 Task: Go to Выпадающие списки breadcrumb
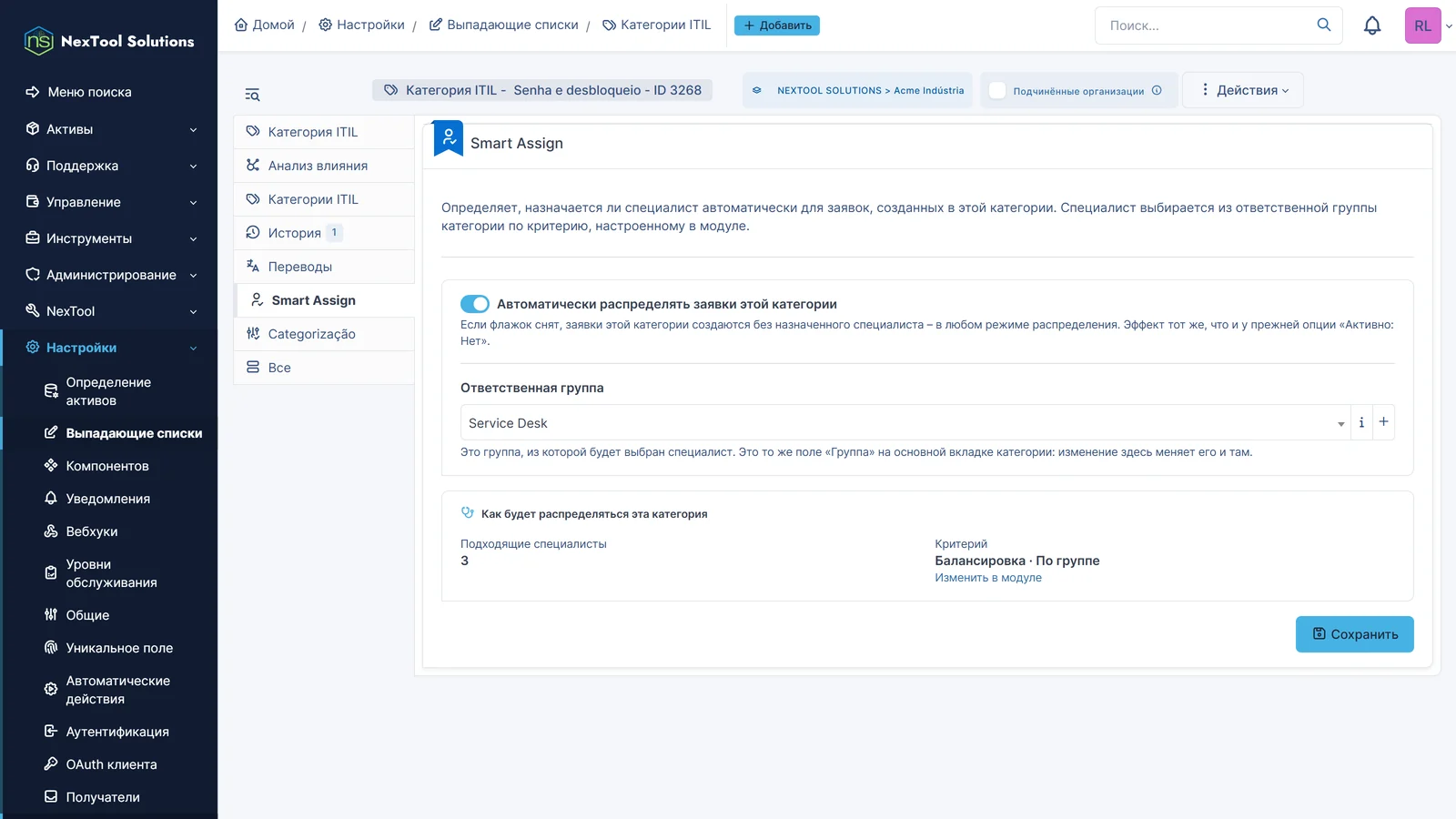[x=504, y=25]
